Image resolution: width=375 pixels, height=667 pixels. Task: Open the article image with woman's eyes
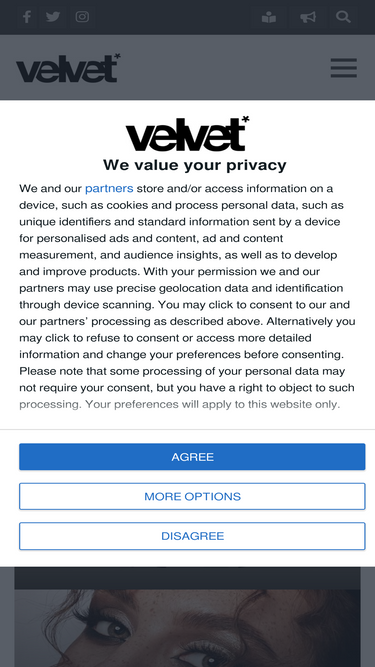click(188, 628)
